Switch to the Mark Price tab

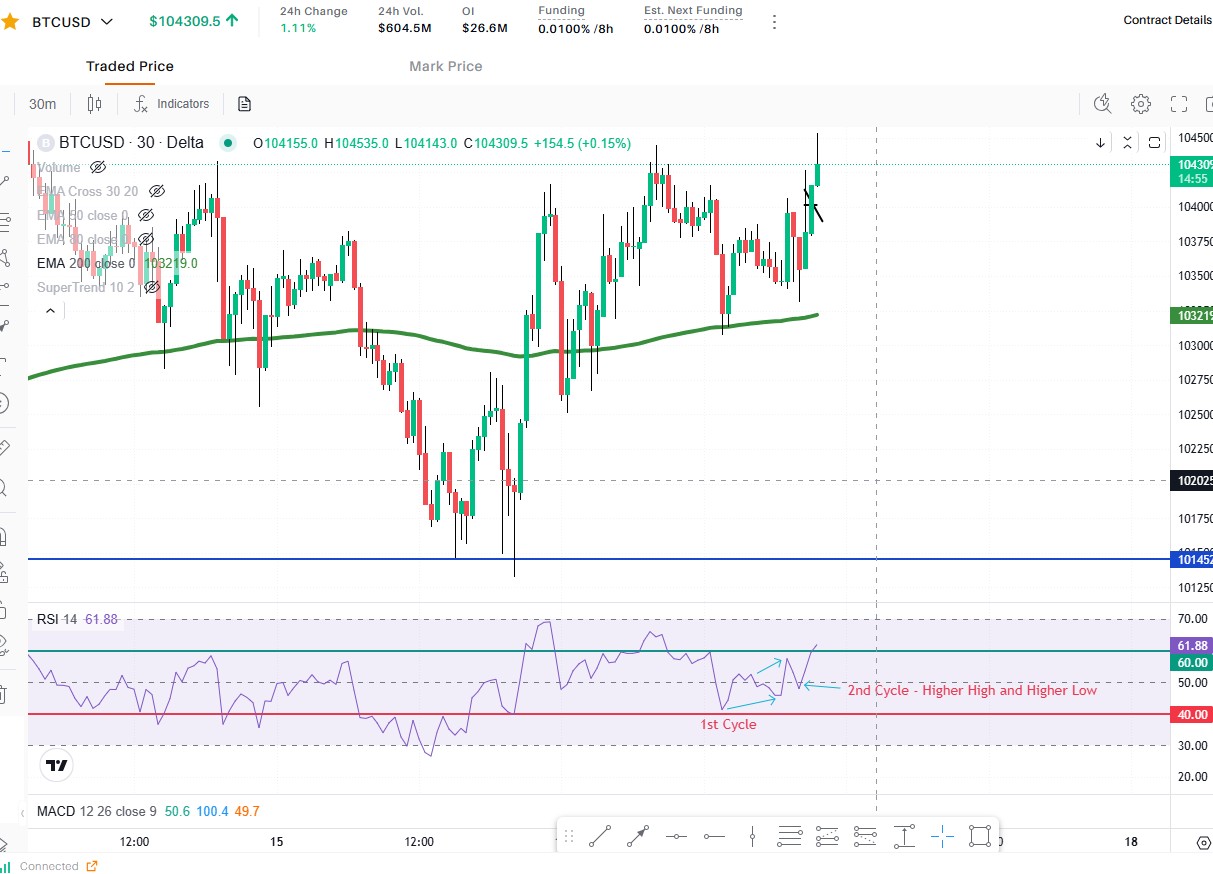click(x=445, y=66)
